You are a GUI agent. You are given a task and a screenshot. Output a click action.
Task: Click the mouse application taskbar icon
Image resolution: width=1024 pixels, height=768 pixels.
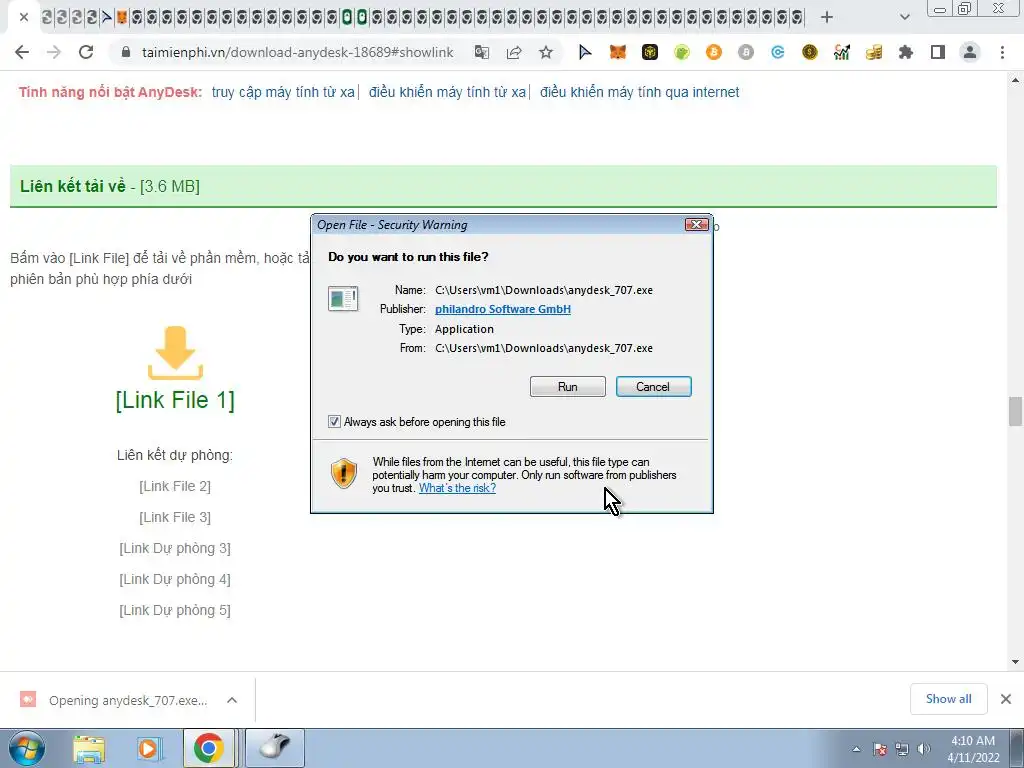[x=275, y=748]
